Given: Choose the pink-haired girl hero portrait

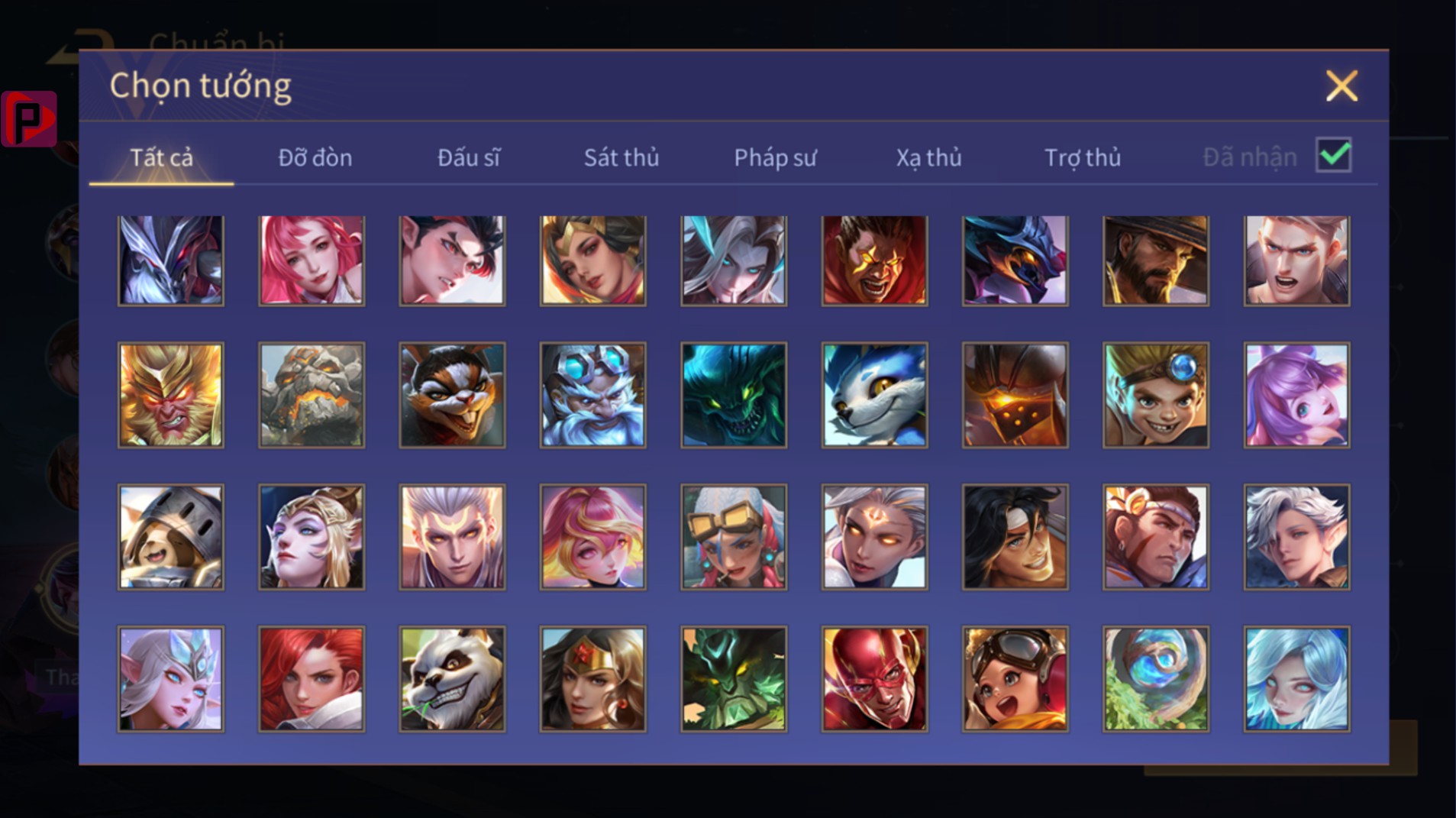Looking at the screenshot, I should [312, 260].
